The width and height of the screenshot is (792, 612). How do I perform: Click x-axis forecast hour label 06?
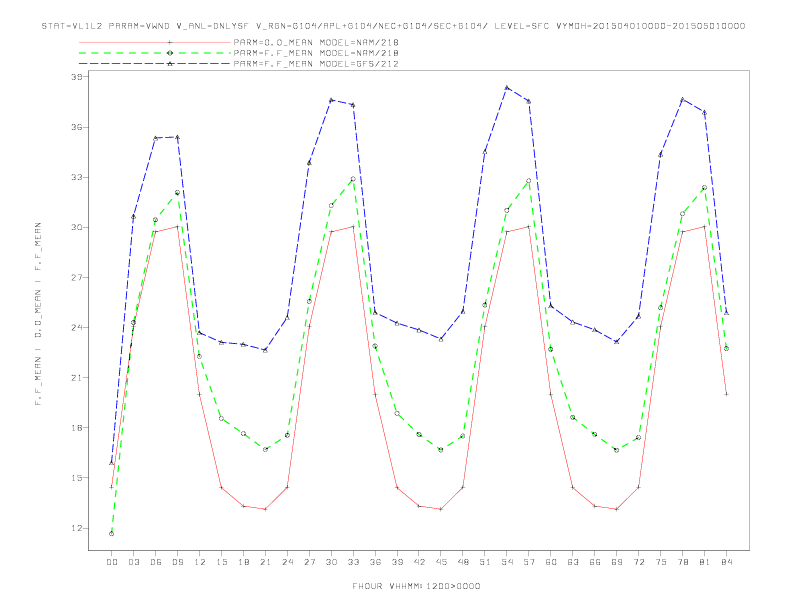point(156,562)
